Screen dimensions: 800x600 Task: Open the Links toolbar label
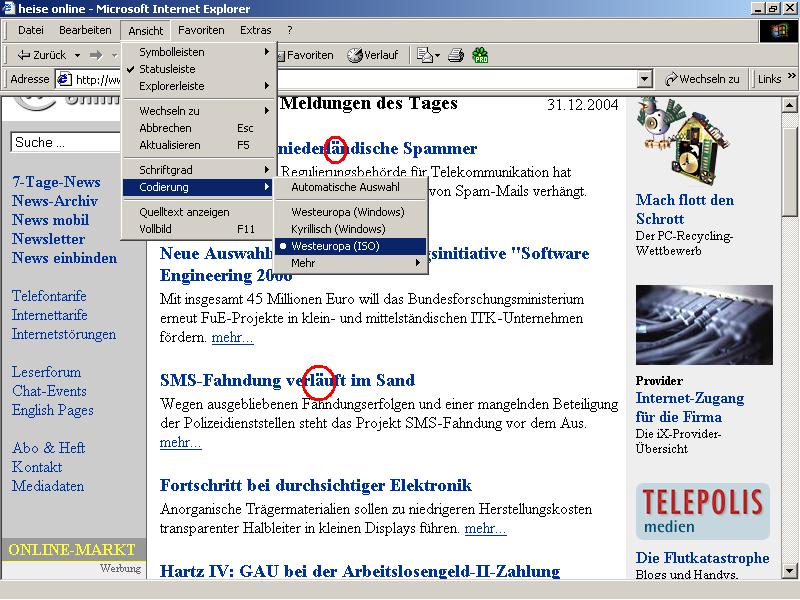[x=769, y=79]
